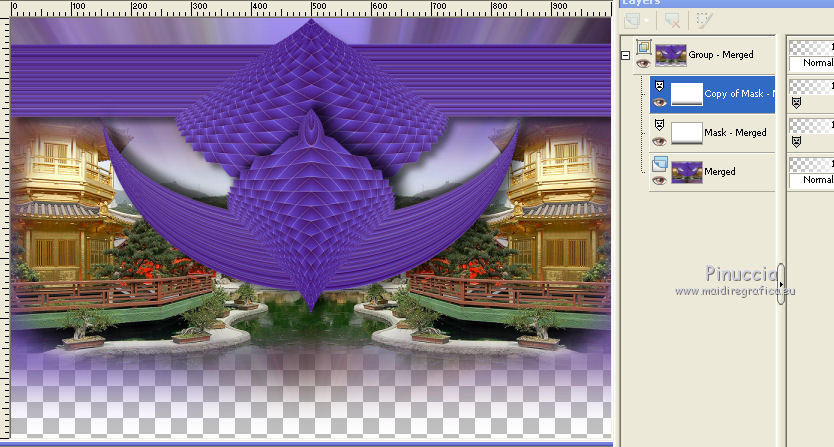Adjust opacity slider of Copy of Mask layer
The image size is (834, 447).
(812, 87)
